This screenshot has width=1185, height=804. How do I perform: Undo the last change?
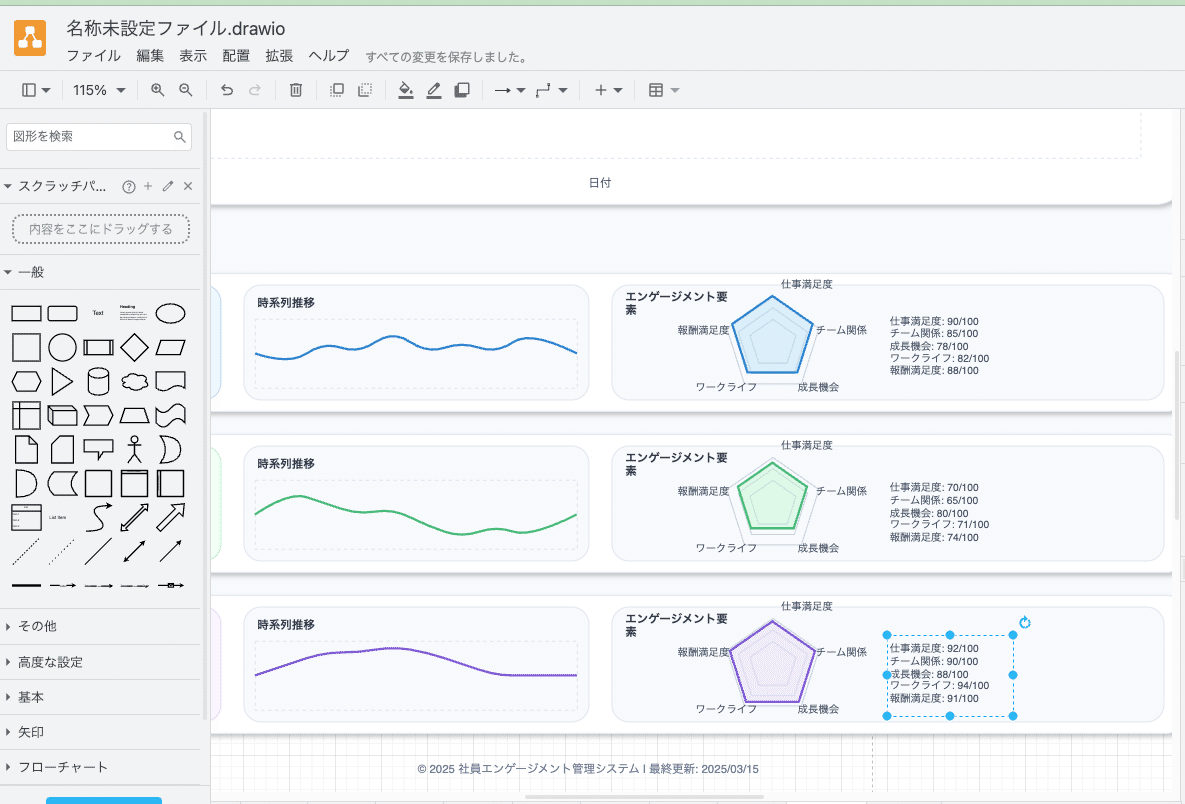[226, 90]
